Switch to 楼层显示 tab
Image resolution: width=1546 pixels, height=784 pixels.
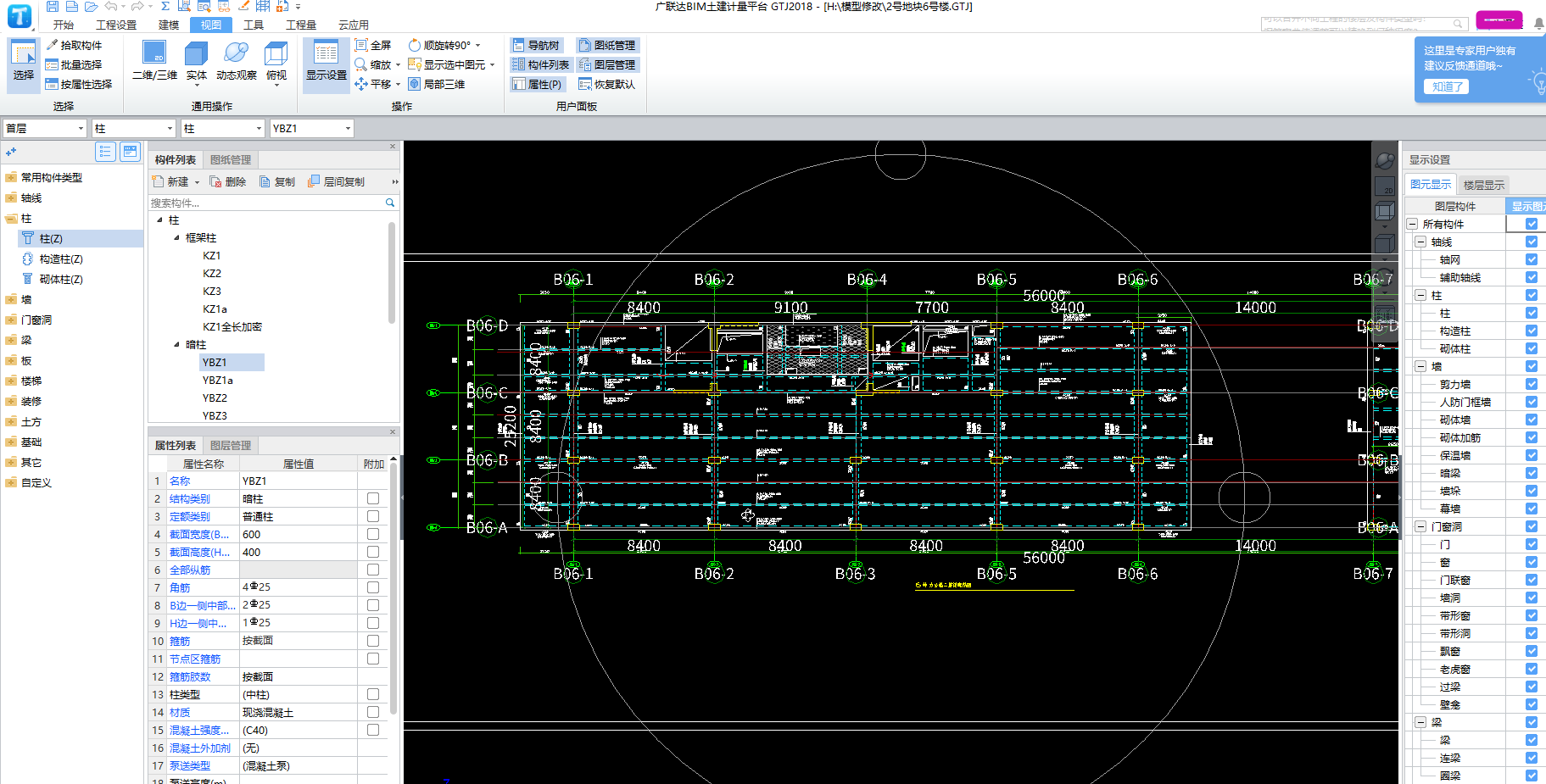coord(1484,185)
